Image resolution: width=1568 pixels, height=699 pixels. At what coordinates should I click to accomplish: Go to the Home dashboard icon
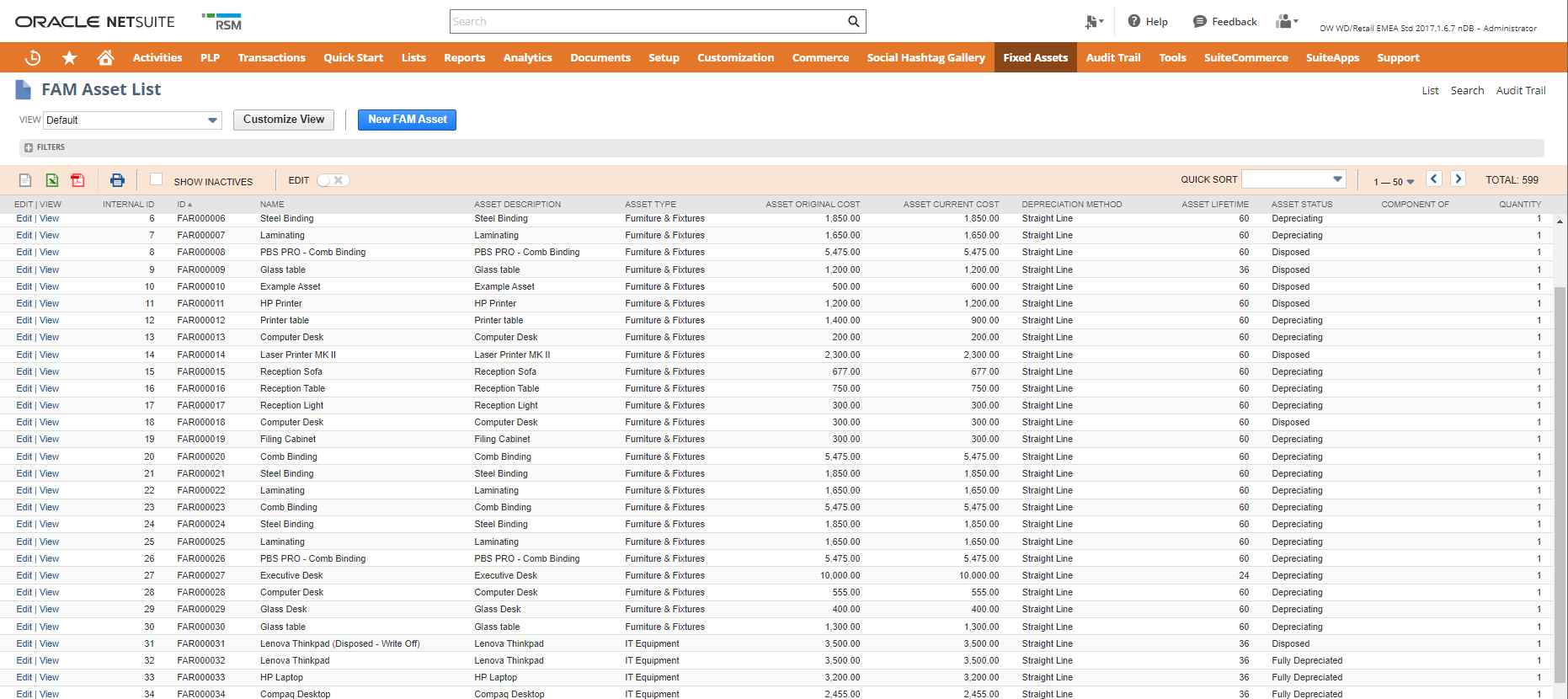coord(105,57)
